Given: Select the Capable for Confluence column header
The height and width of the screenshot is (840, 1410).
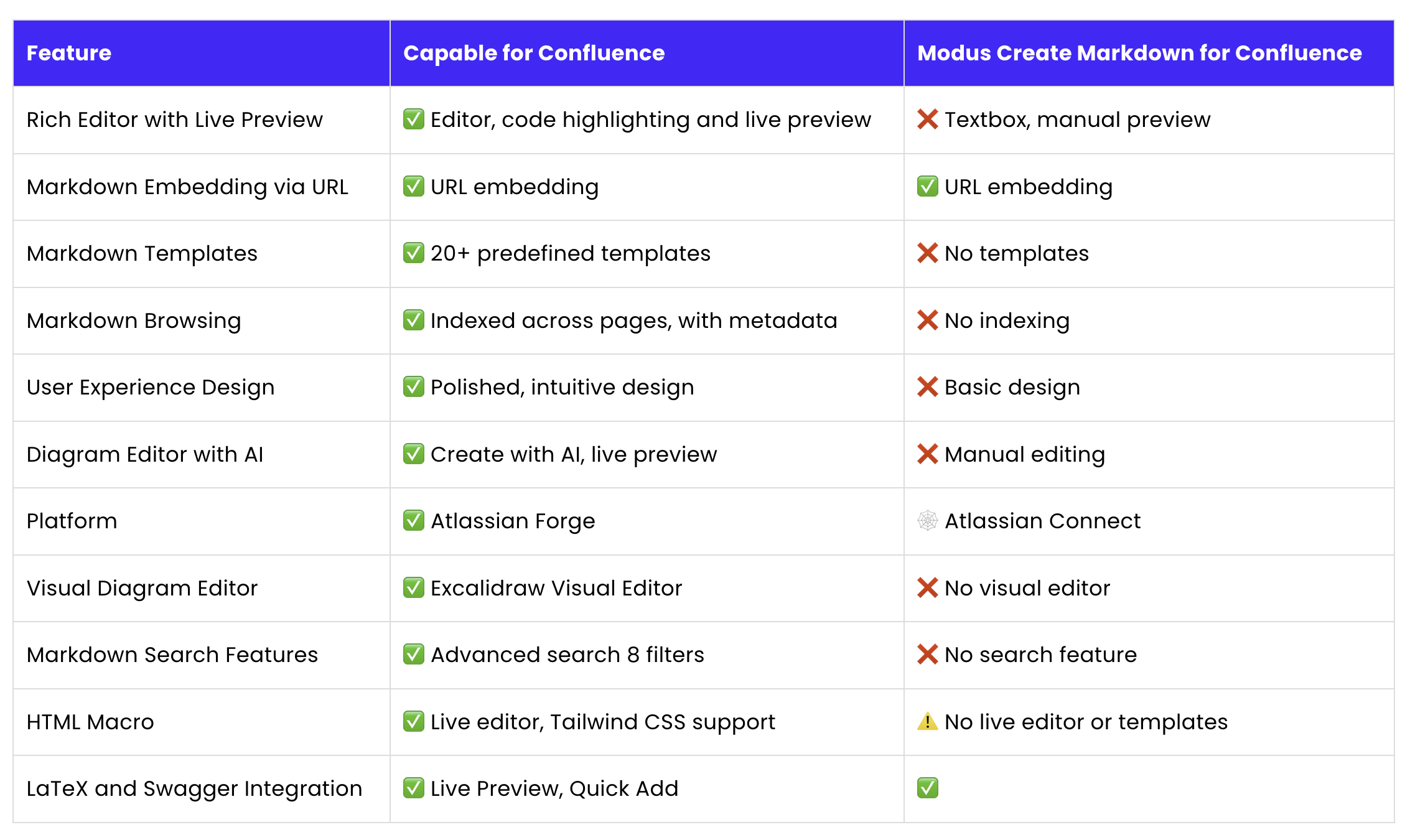Looking at the screenshot, I should pos(534,54).
